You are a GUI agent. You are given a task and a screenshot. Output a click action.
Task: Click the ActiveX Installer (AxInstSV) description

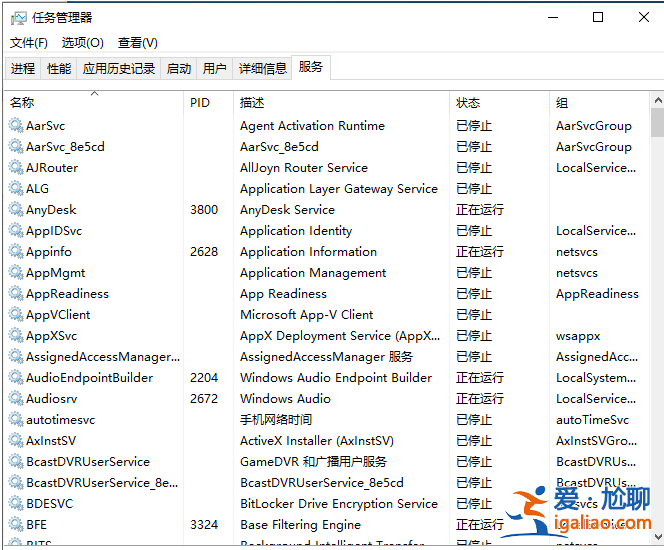[x=317, y=441]
